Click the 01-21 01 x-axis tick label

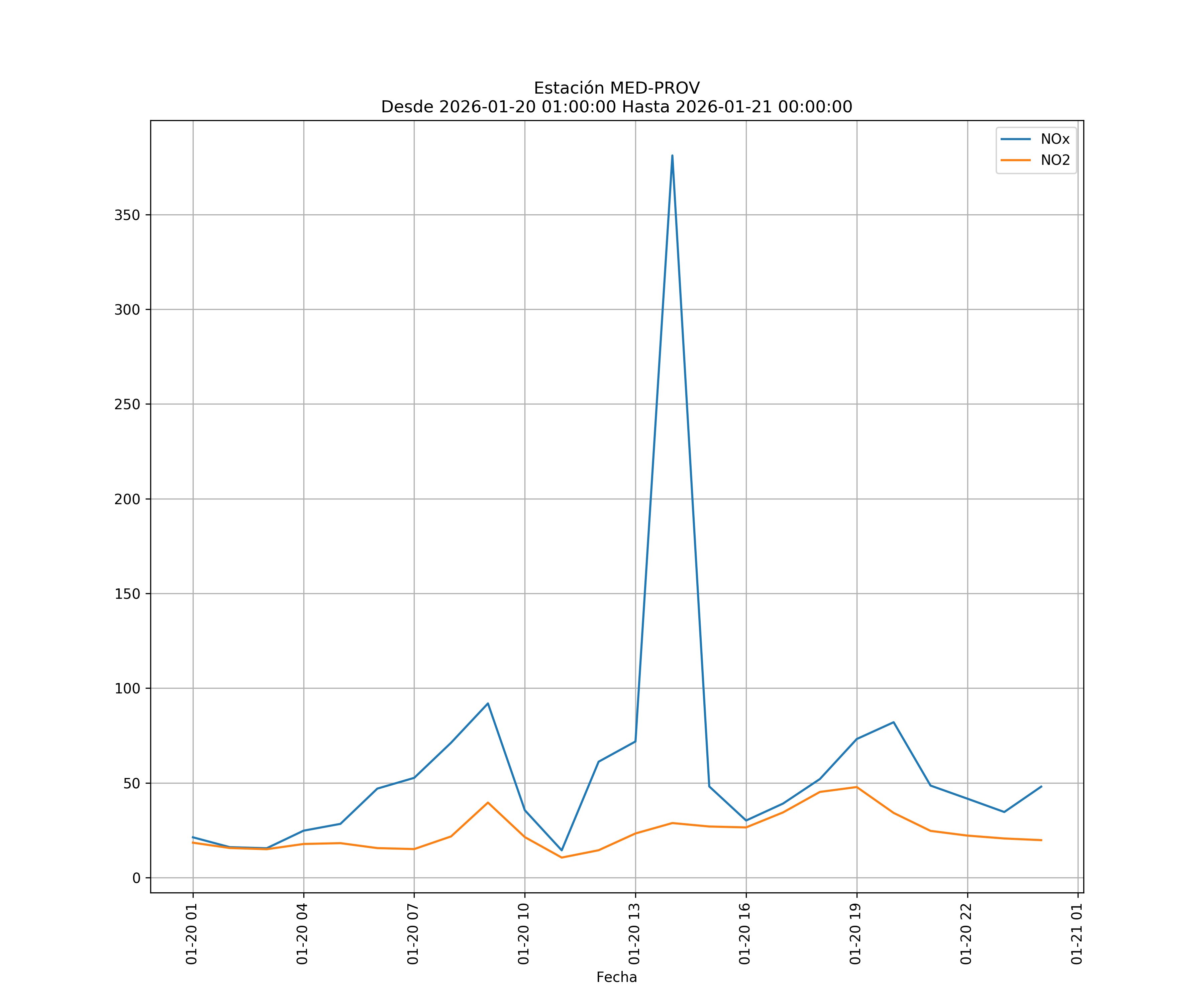point(1077,934)
